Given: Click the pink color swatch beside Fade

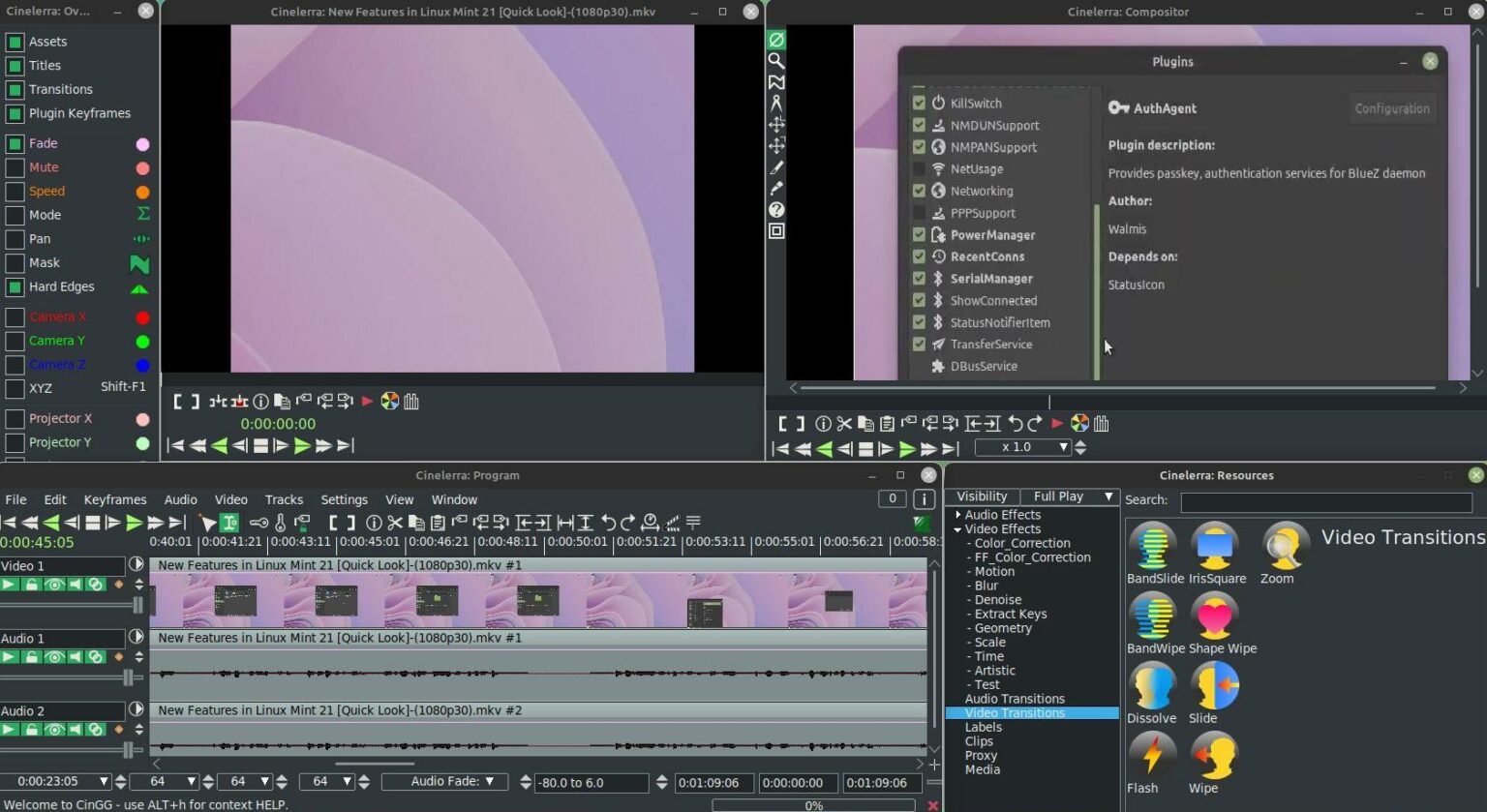Looking at the screenshot, I should [x=142, y=143].
